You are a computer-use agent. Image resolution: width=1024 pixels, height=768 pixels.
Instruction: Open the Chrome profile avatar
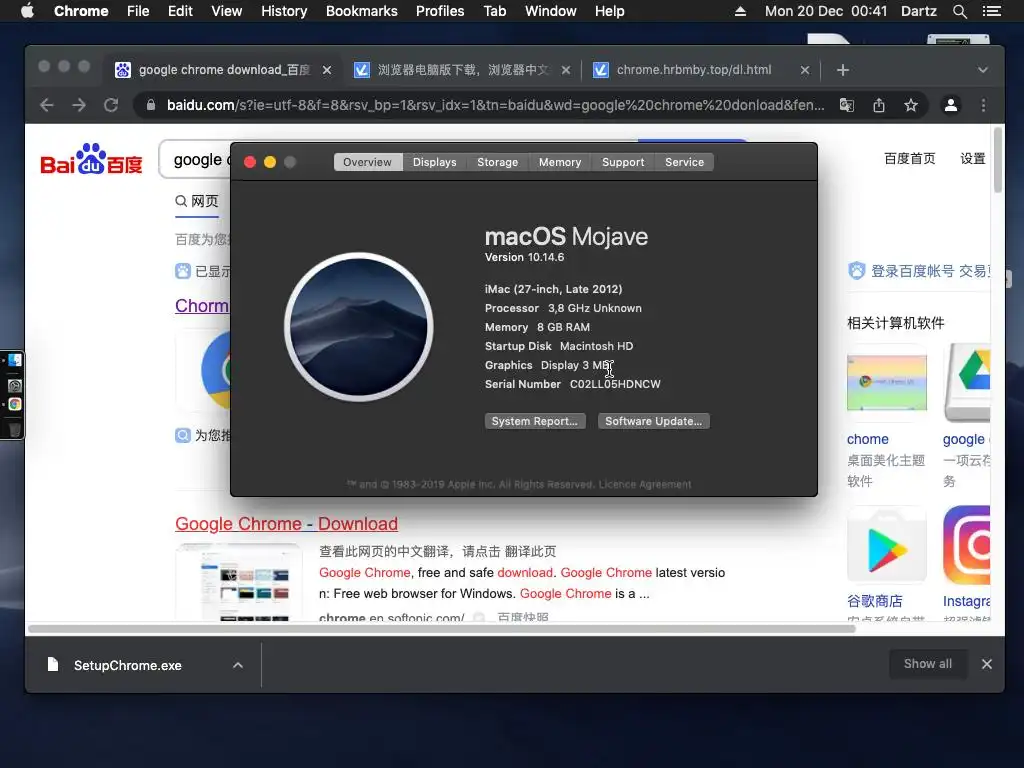[x=951, y=105]
